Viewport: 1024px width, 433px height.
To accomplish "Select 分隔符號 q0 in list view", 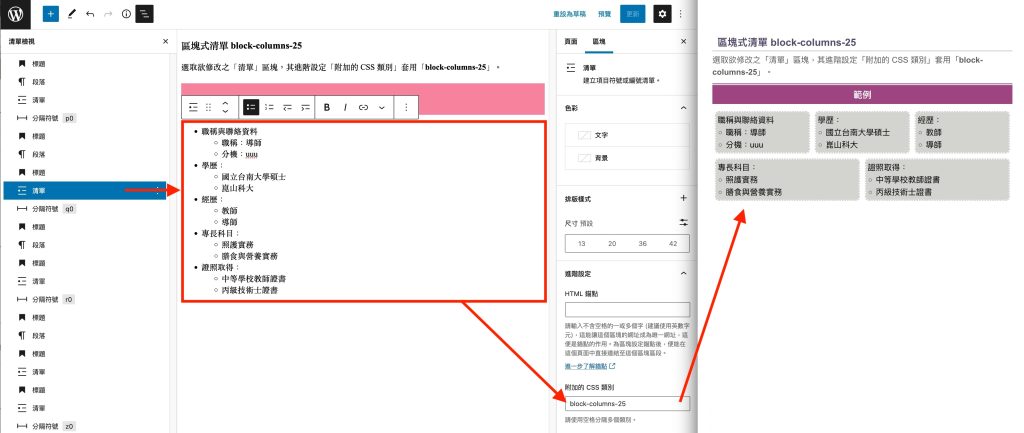I will click(x=84, y=208).
